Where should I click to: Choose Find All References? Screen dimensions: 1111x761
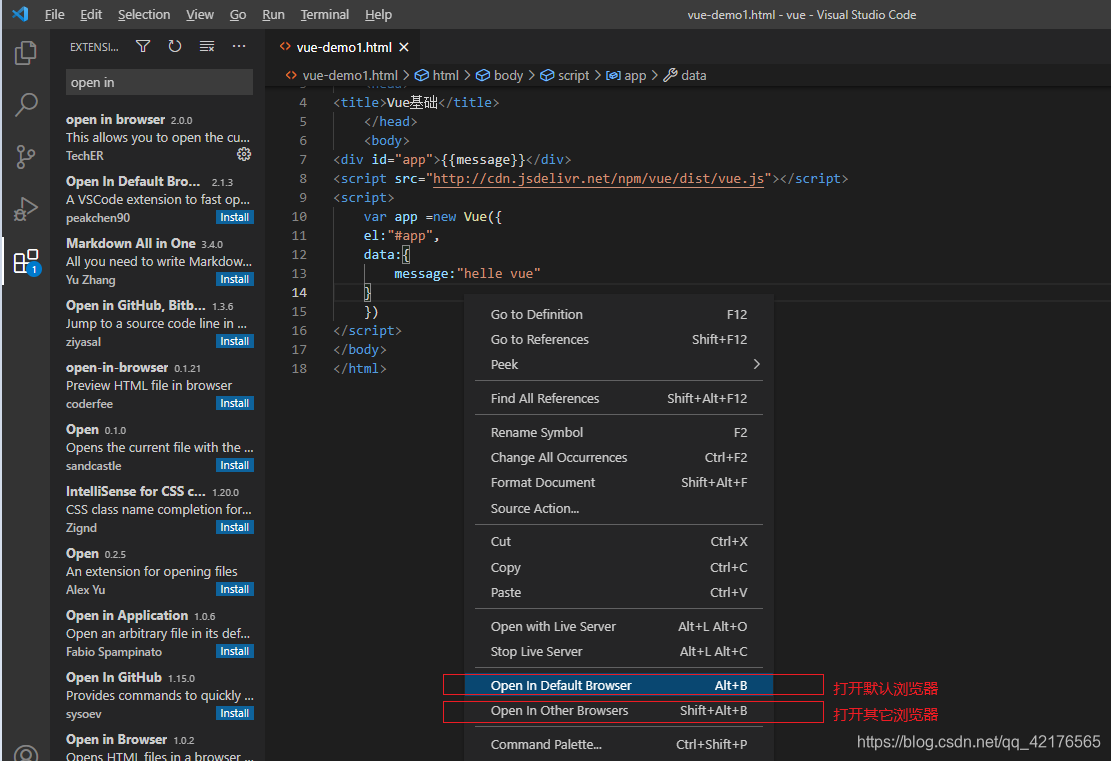(x=619, y=398)
